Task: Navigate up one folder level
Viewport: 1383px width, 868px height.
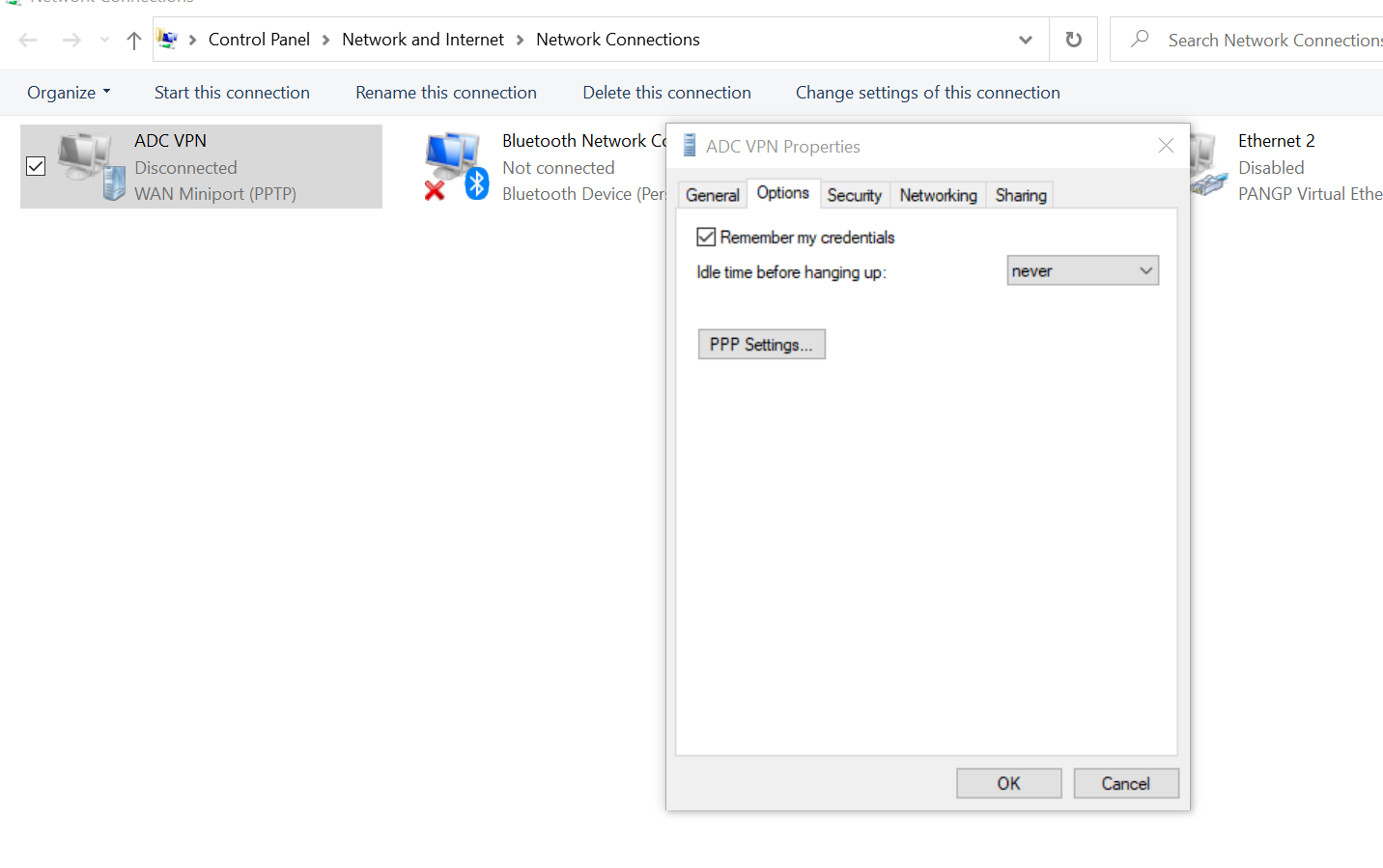Action: coord(134,40)
